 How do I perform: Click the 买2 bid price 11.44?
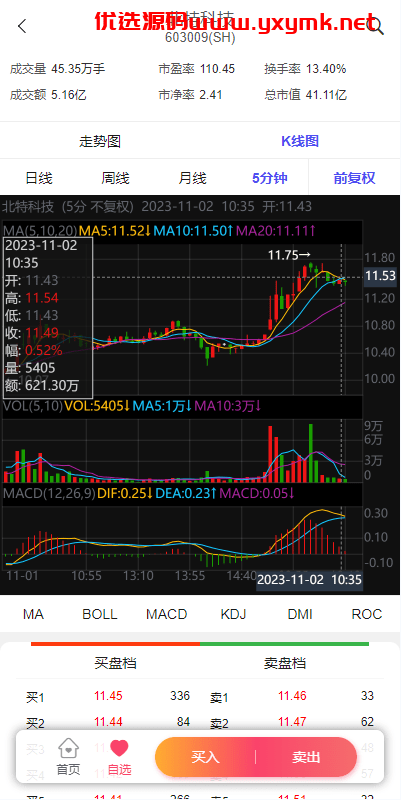coord(108,722)
